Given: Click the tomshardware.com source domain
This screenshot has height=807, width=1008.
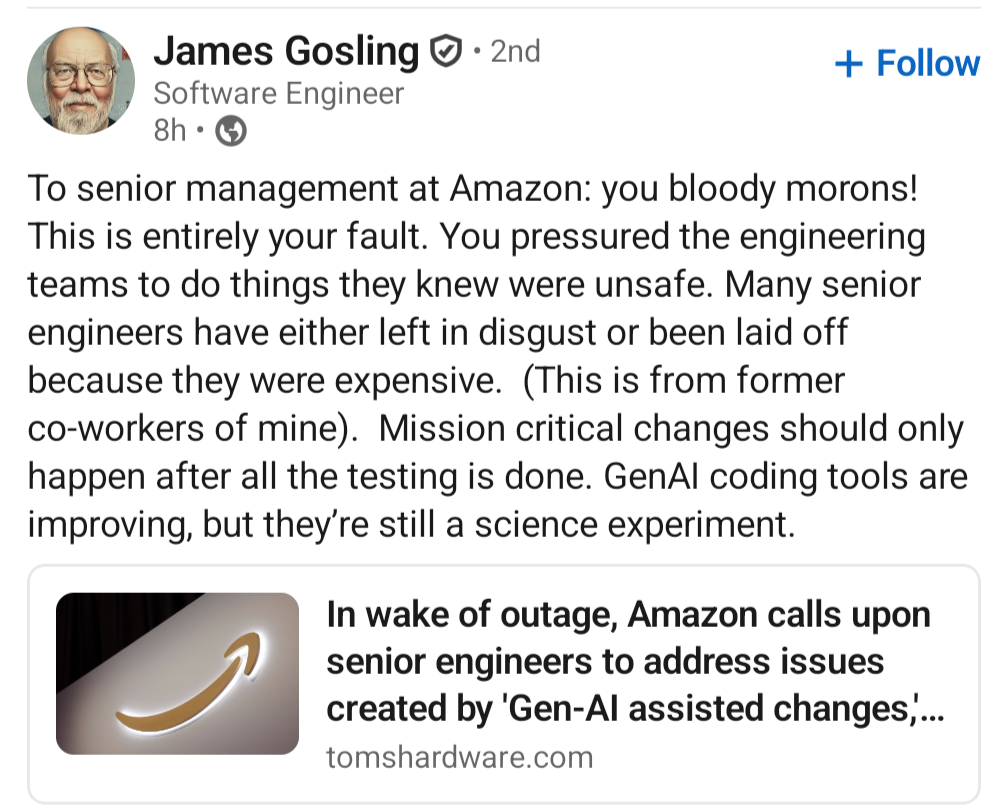Looking at the screenshot, I should pos(459,757).
